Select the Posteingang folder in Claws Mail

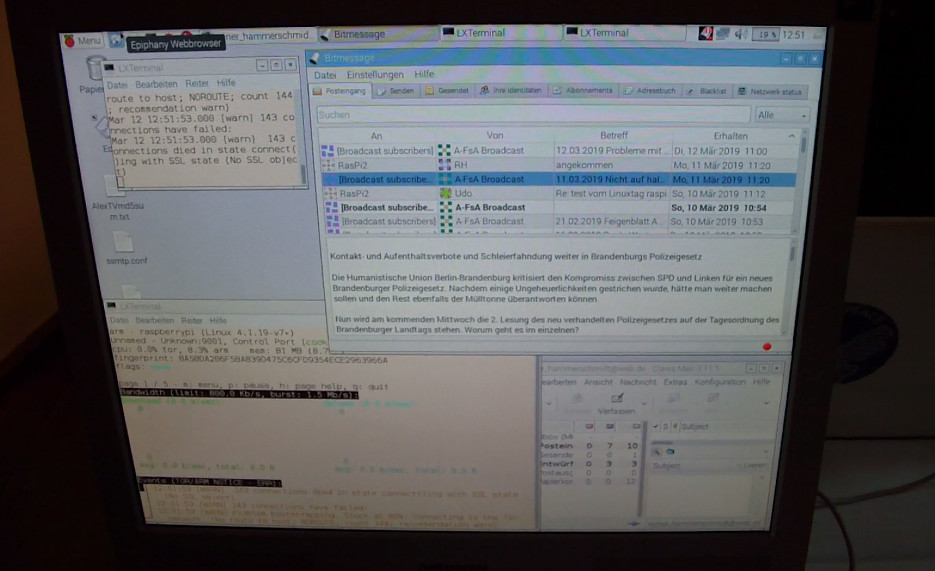click(x=590, y=446)
